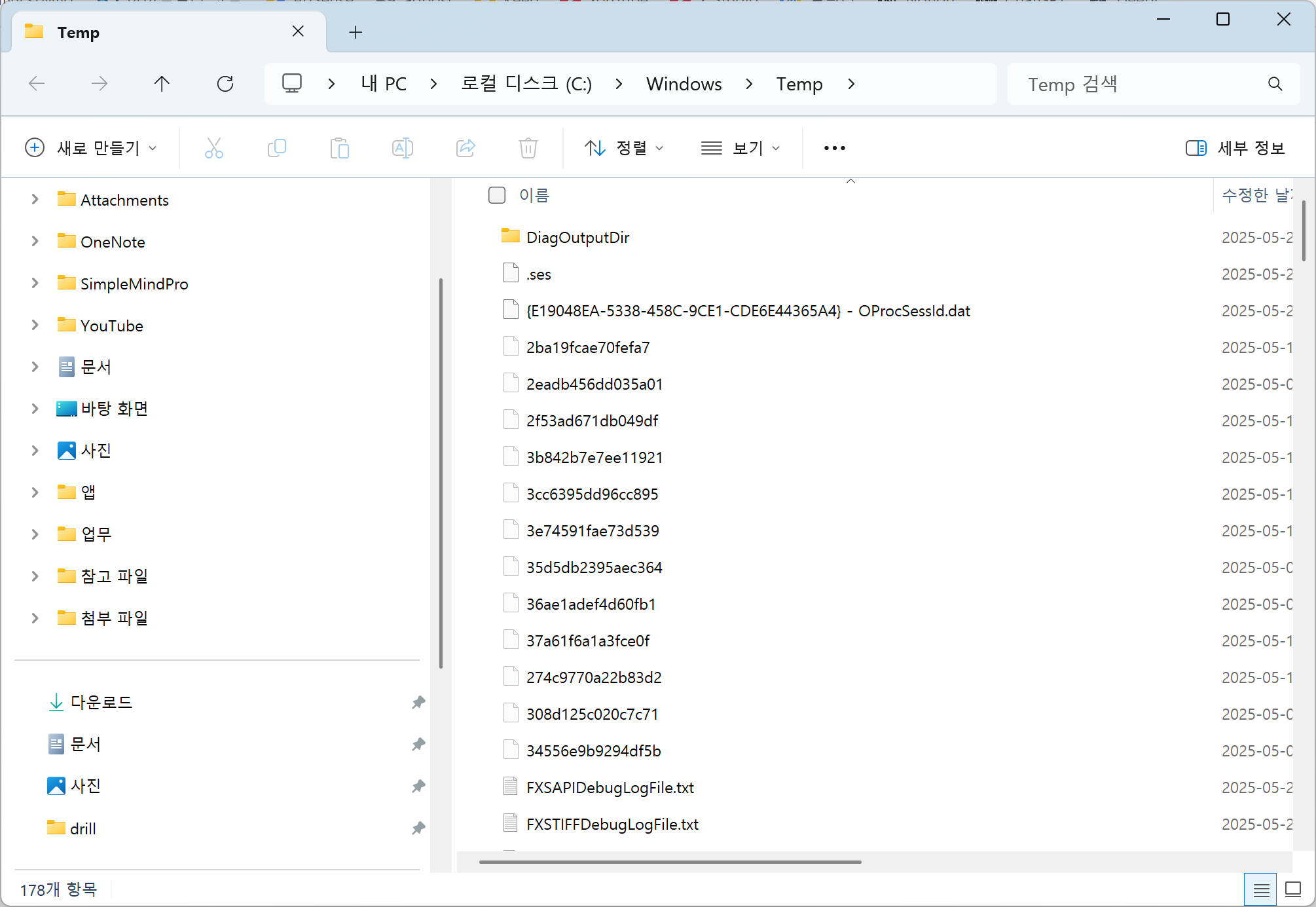
Task: Open chevron after Windows in address bar
Action: (x=749, y=84)
